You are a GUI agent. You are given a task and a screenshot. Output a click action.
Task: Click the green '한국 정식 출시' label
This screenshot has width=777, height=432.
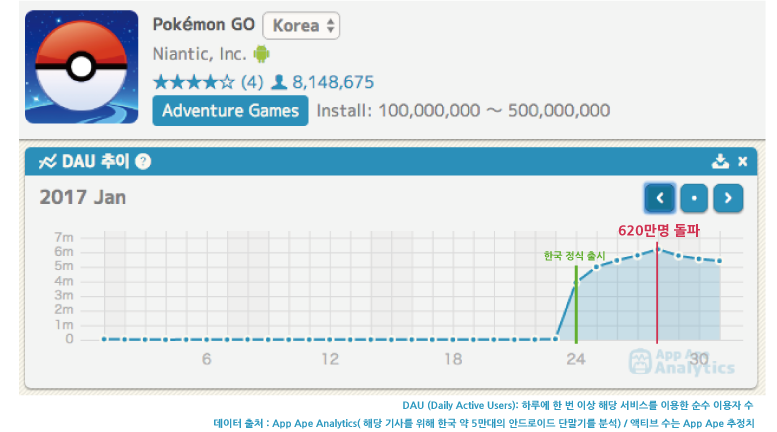(x=574, y=256)
